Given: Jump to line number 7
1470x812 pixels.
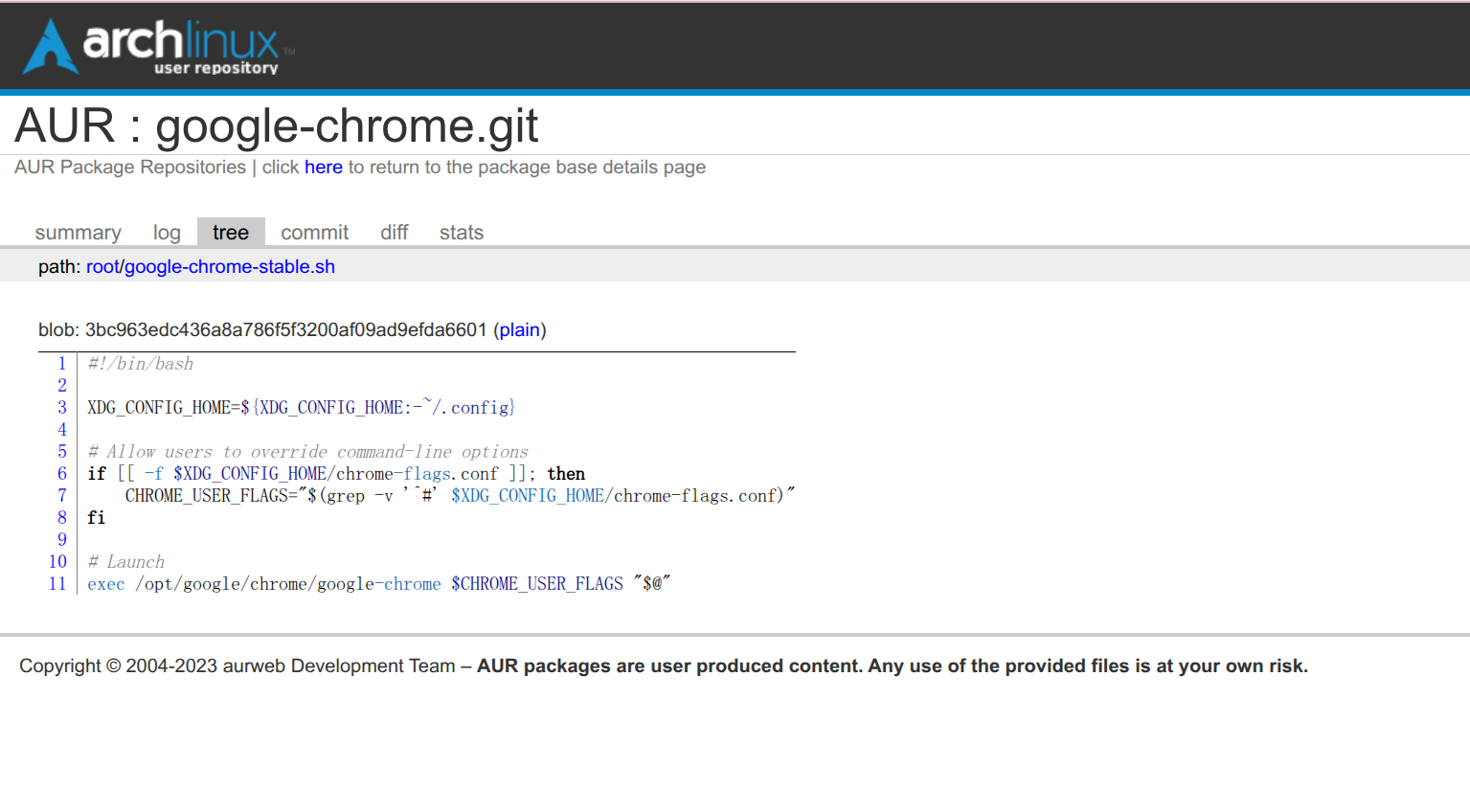Looking at the screenshot, I should pyautogui.click(x=62, y=496).
